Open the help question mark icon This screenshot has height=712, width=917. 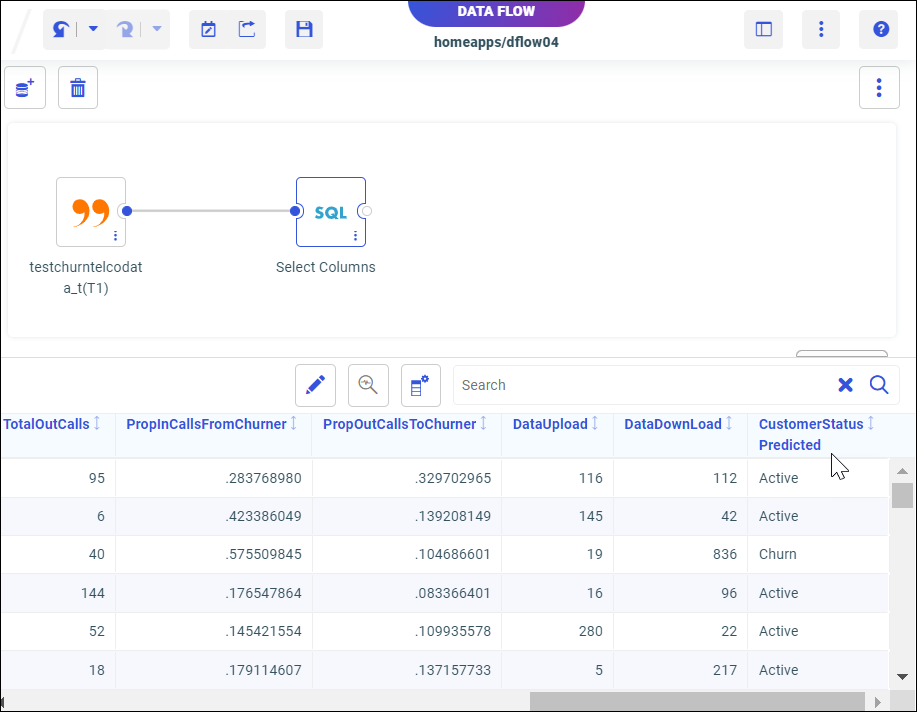(880, 29)
